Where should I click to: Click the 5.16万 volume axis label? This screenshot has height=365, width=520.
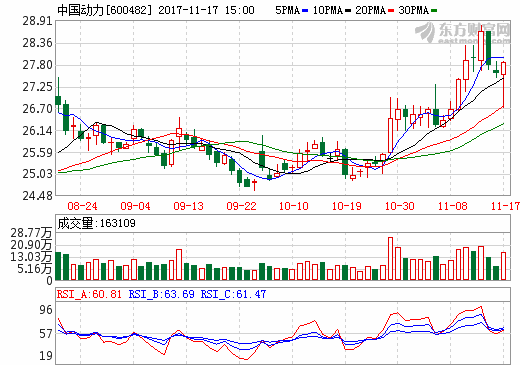[x=35, y=269]
